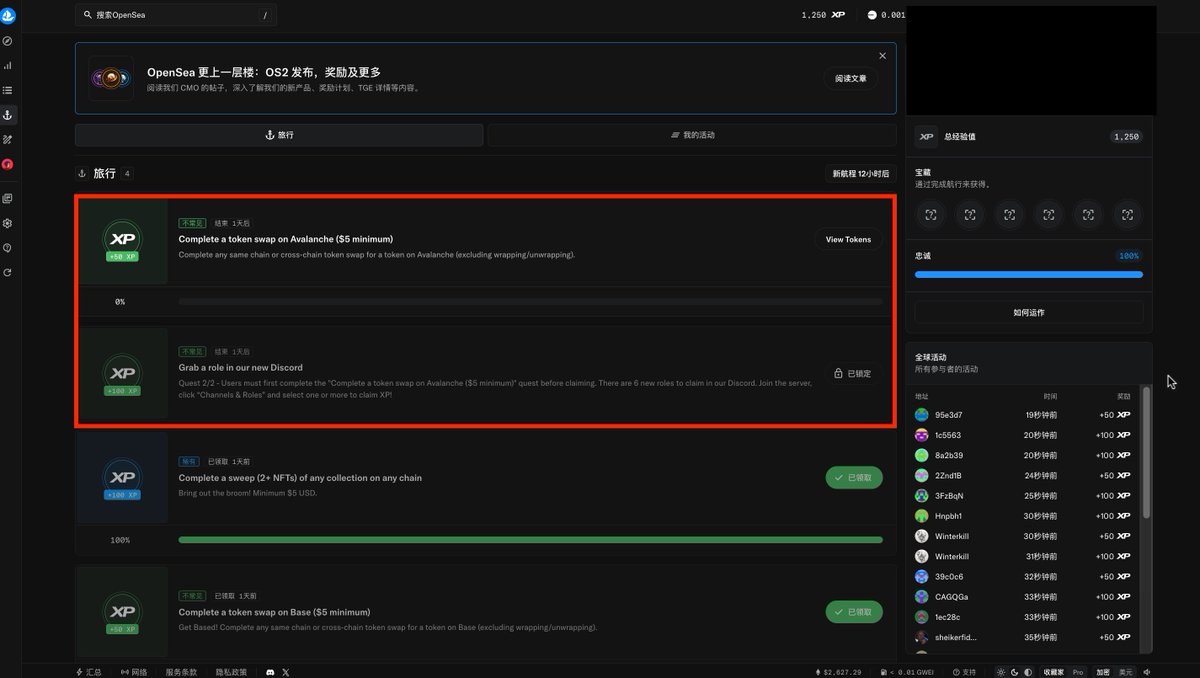Click the 1,250 XP counter in header

click(x=823, y=15)
